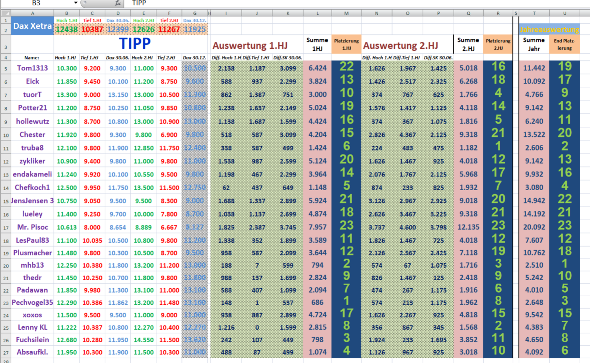Select the red value 10387

92,29
